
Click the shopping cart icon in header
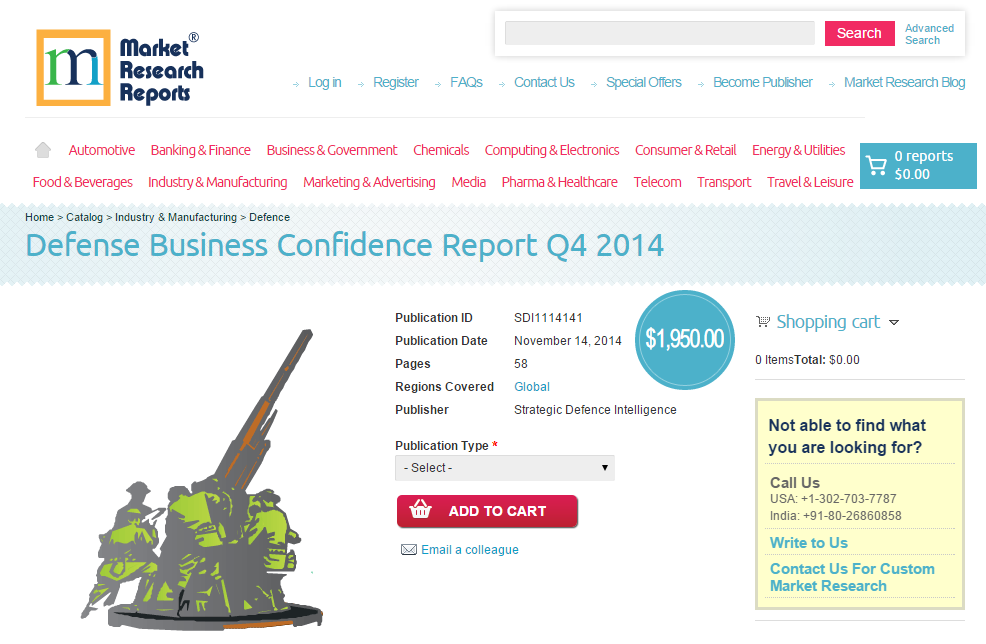(x=876, y=166)
